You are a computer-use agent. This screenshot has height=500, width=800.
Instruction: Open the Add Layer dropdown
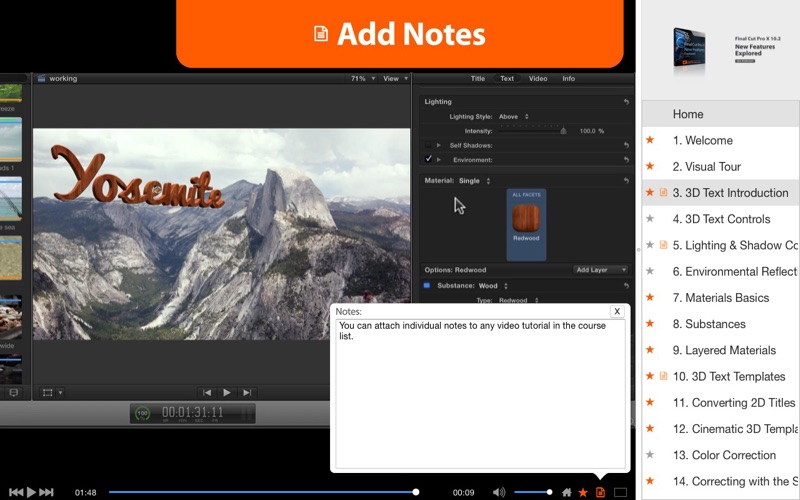[600, 269]
